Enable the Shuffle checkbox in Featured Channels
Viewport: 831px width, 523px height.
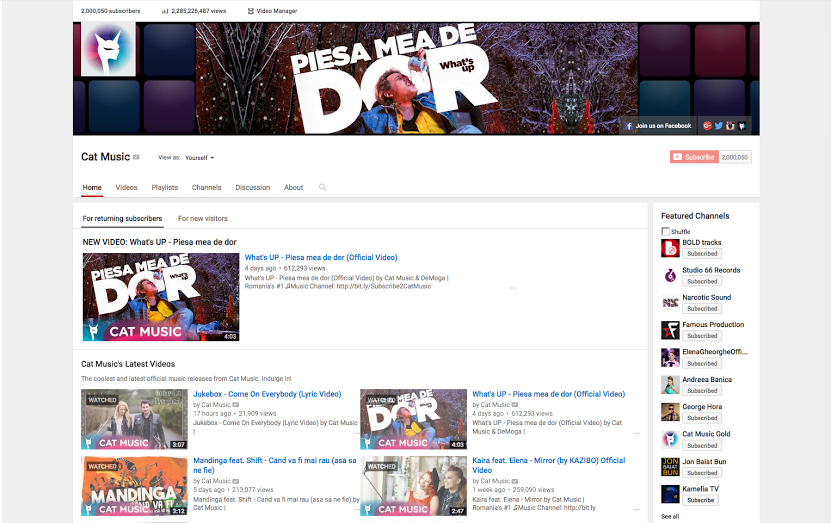tap(666, 231)
